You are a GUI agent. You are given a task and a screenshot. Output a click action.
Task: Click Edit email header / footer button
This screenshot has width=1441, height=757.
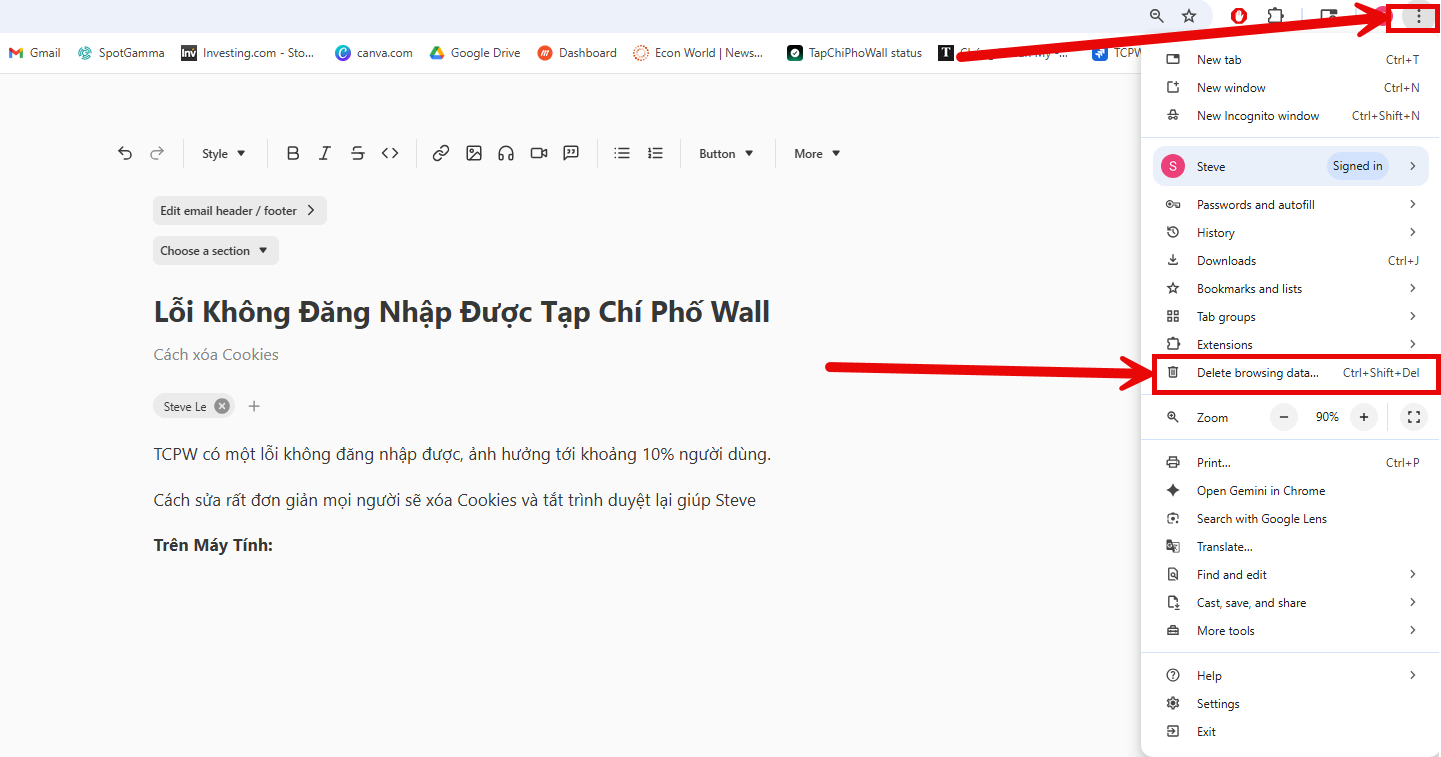[239, 211]
